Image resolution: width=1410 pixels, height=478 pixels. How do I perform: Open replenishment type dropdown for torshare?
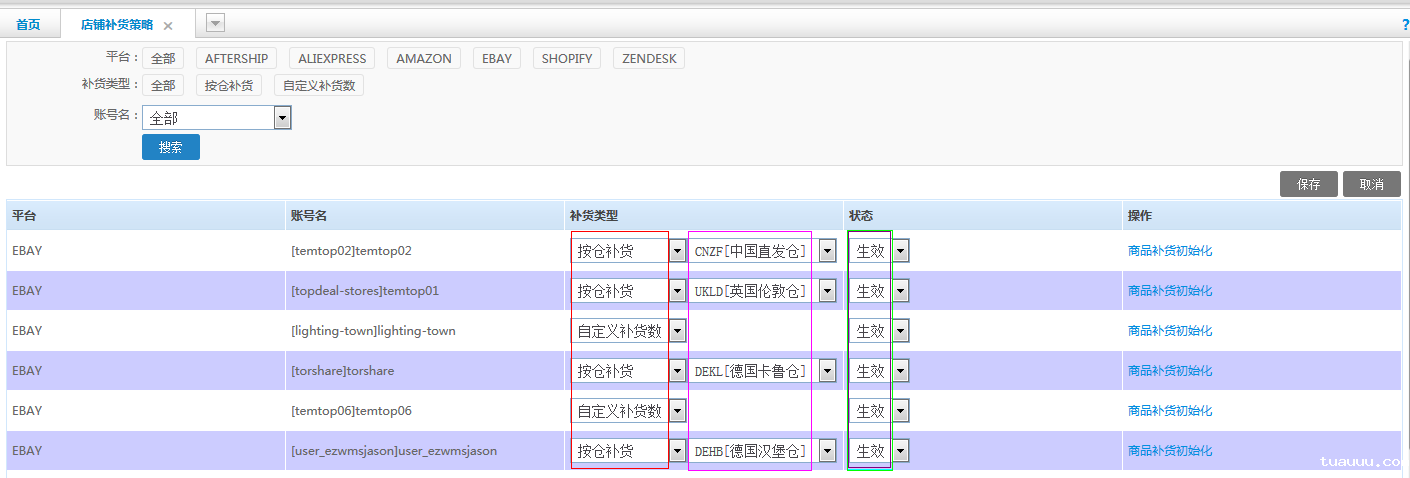point(628,371)
